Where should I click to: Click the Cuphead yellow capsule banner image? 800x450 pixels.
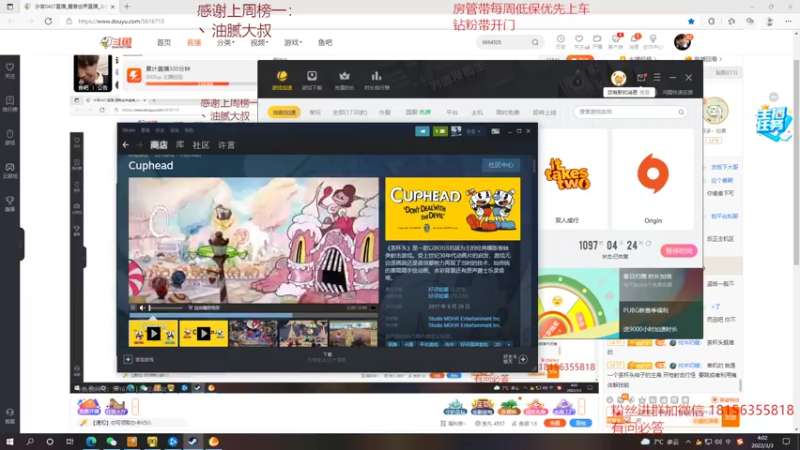tap(453, 209)
